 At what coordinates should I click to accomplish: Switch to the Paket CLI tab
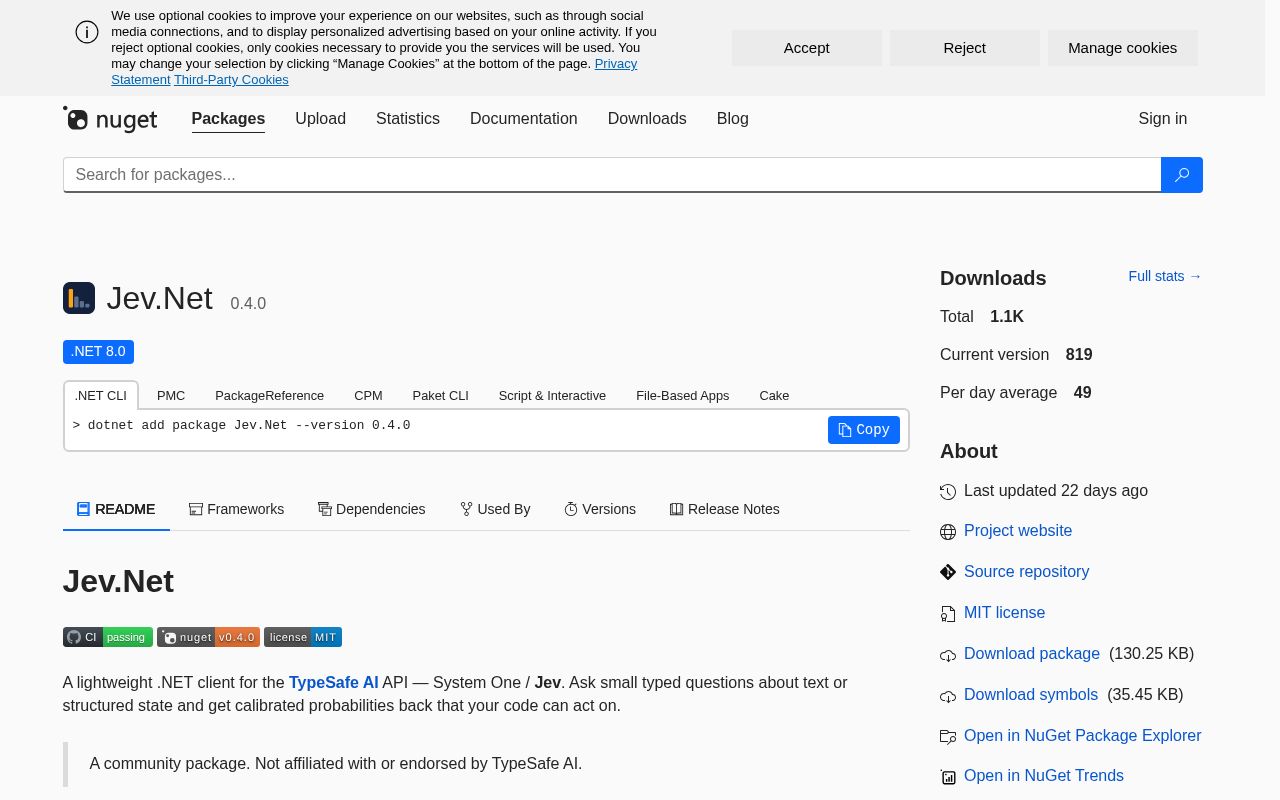441,396
